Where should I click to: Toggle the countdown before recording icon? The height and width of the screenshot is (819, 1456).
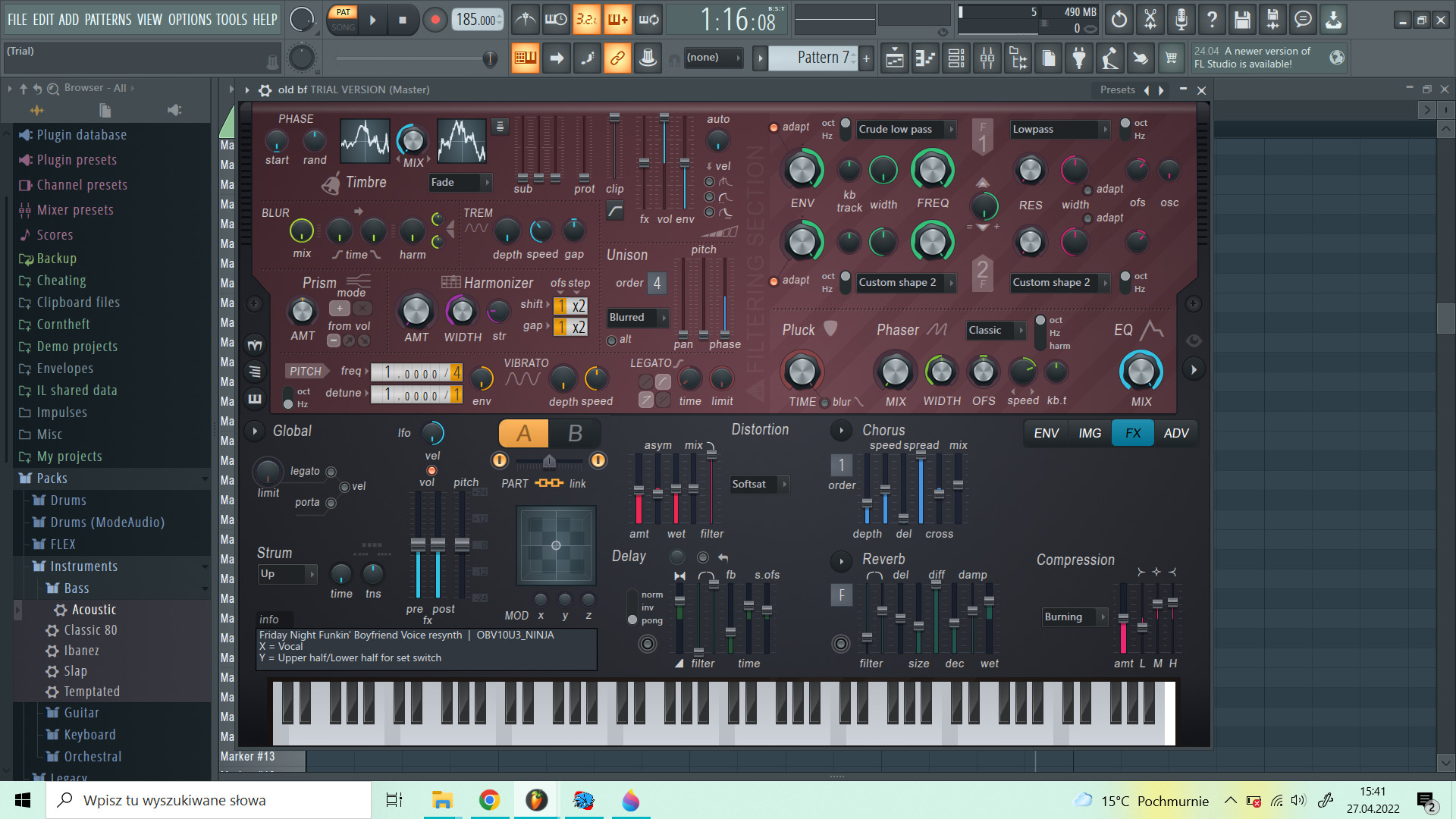tap(586, 19)
